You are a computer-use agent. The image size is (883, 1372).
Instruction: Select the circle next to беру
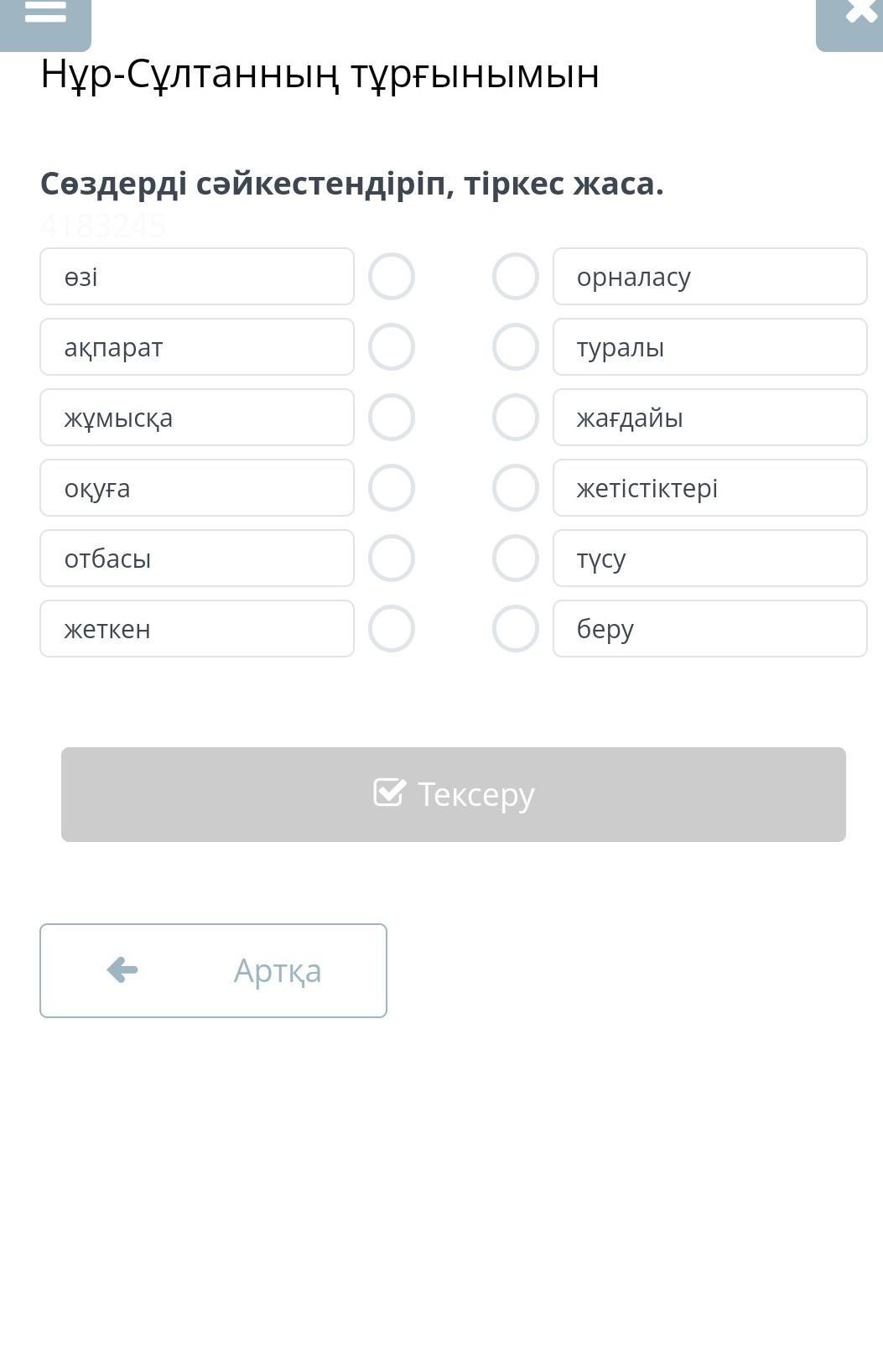[x=516, y=629]
